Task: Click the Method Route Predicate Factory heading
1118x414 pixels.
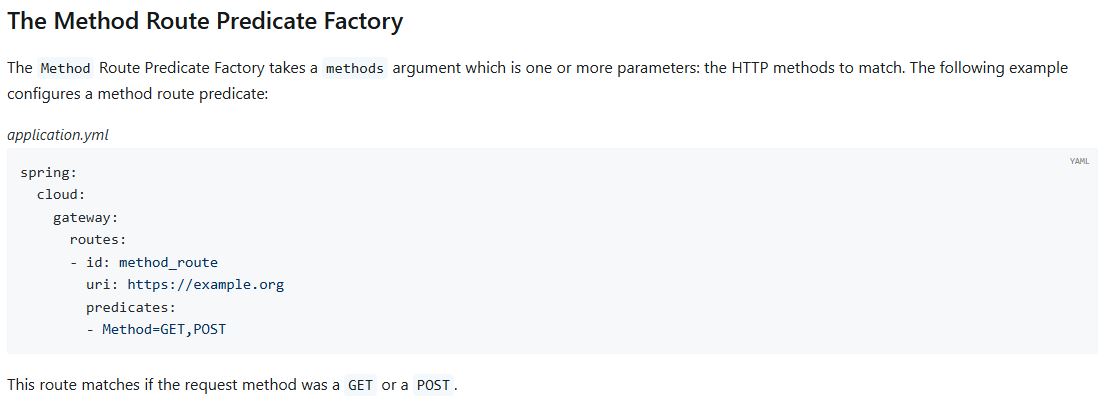Action: click(x=205, y=21)
